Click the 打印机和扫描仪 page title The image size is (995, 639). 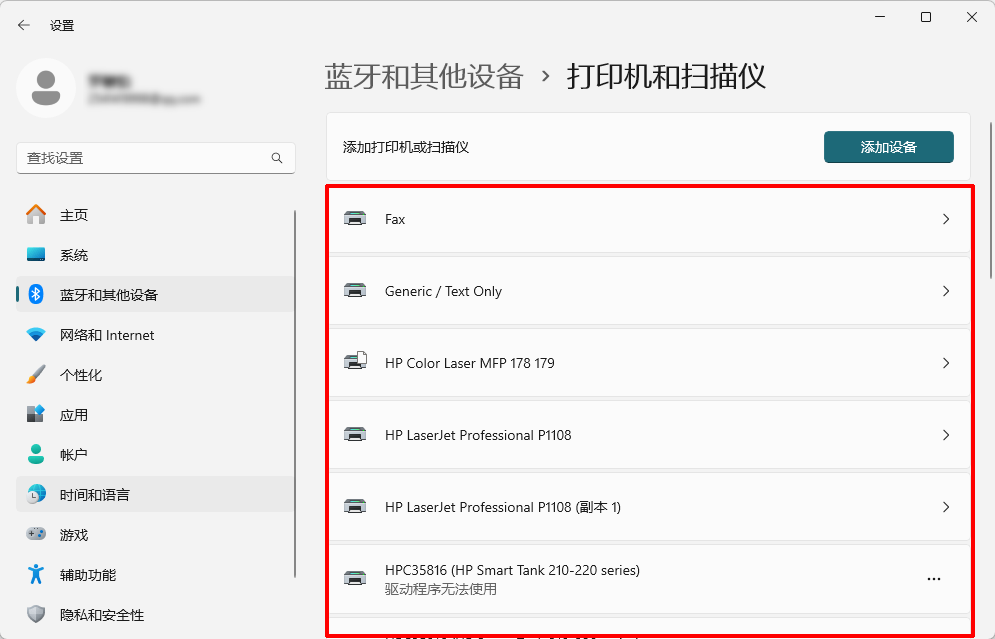666,77
